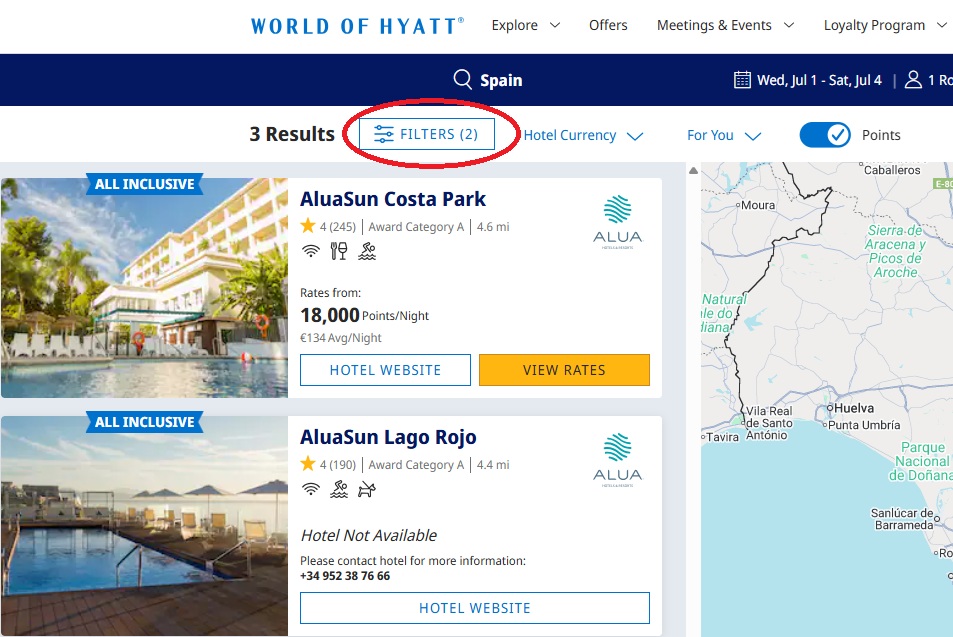Click Hotel Website for AluaSun Costa Park
Screen dimensions: 953x637
(385, 370)
